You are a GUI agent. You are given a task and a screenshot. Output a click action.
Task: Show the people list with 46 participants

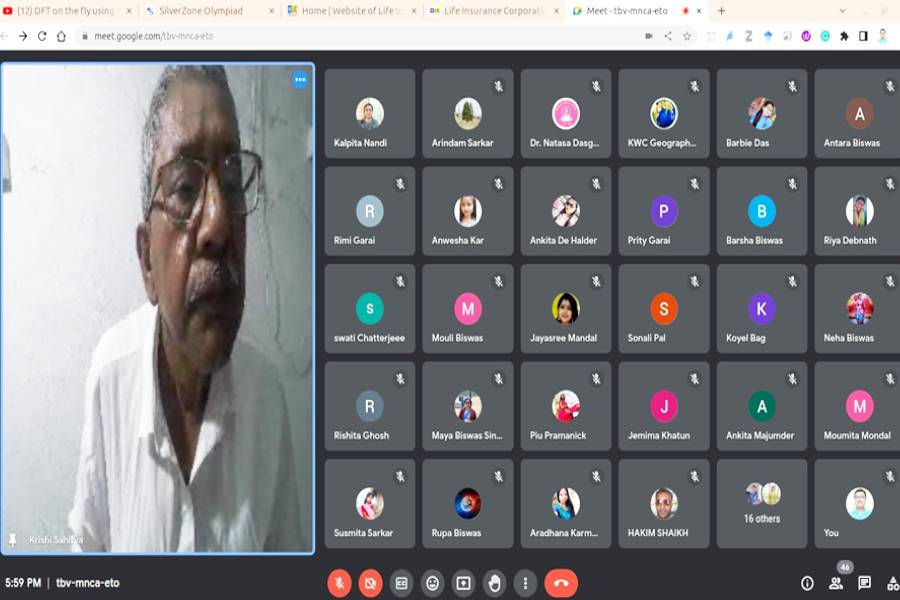tap(836, 583)
